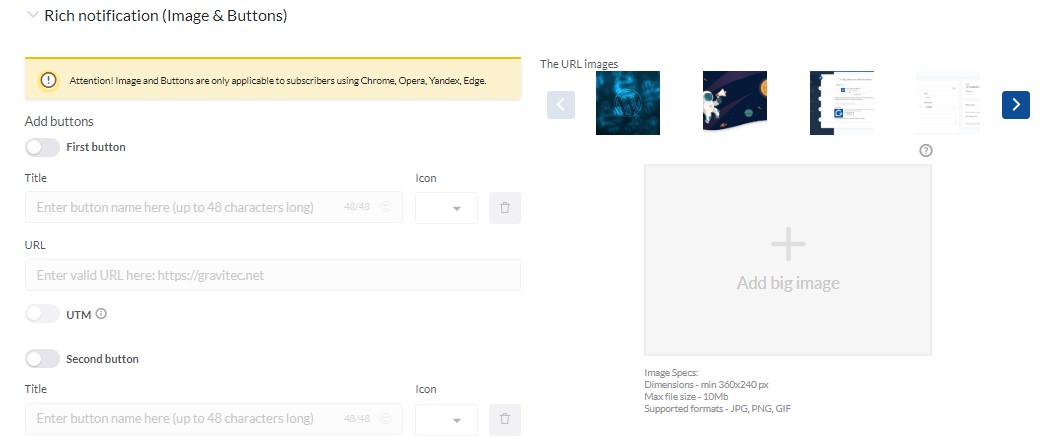Image resolution: width=1046 pixels, height=437 pixels.
Task: Open the First button Icon dropdown
Action: (446, 207)
